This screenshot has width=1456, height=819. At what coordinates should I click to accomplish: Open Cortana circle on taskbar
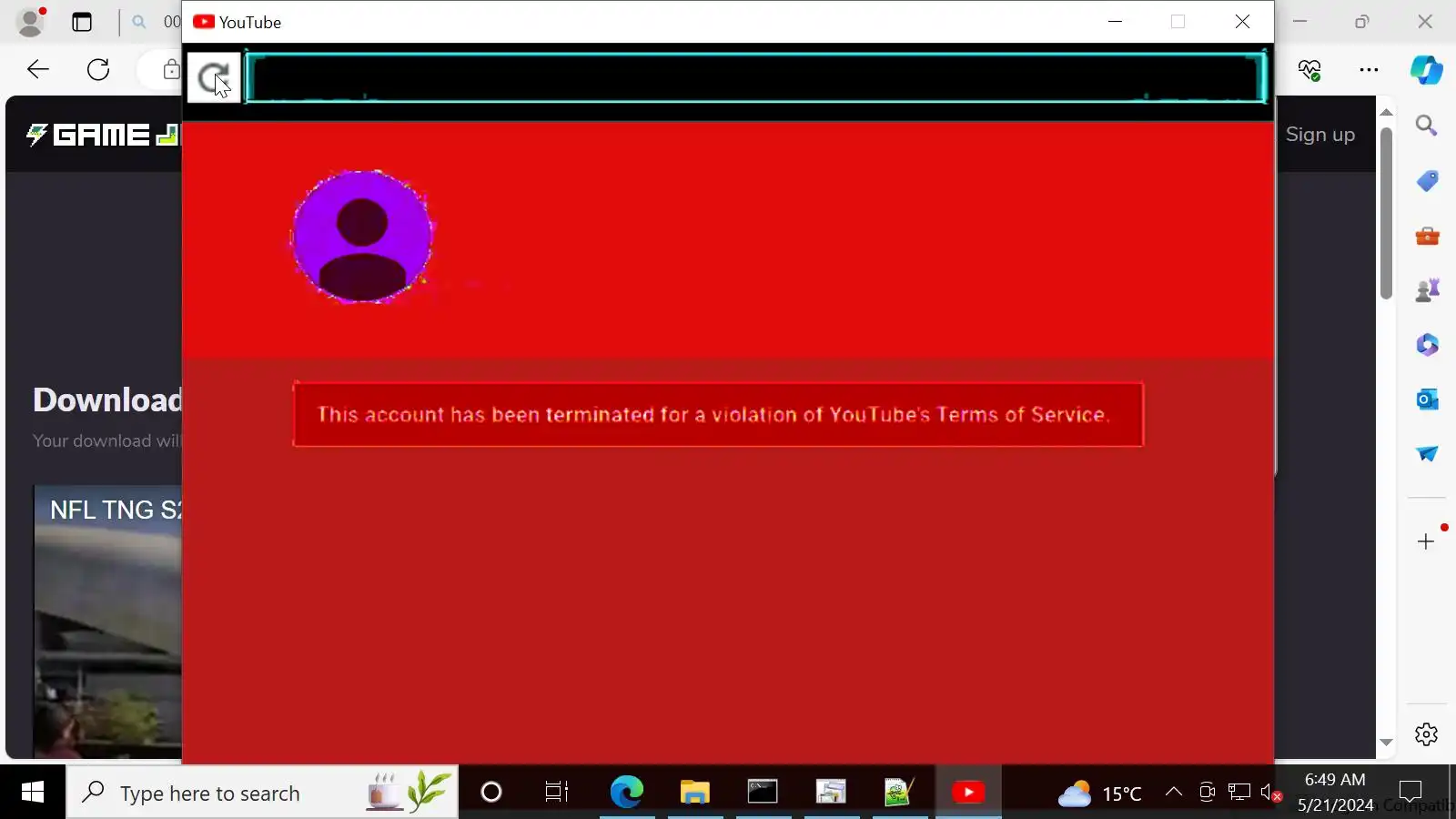point(491,793)
